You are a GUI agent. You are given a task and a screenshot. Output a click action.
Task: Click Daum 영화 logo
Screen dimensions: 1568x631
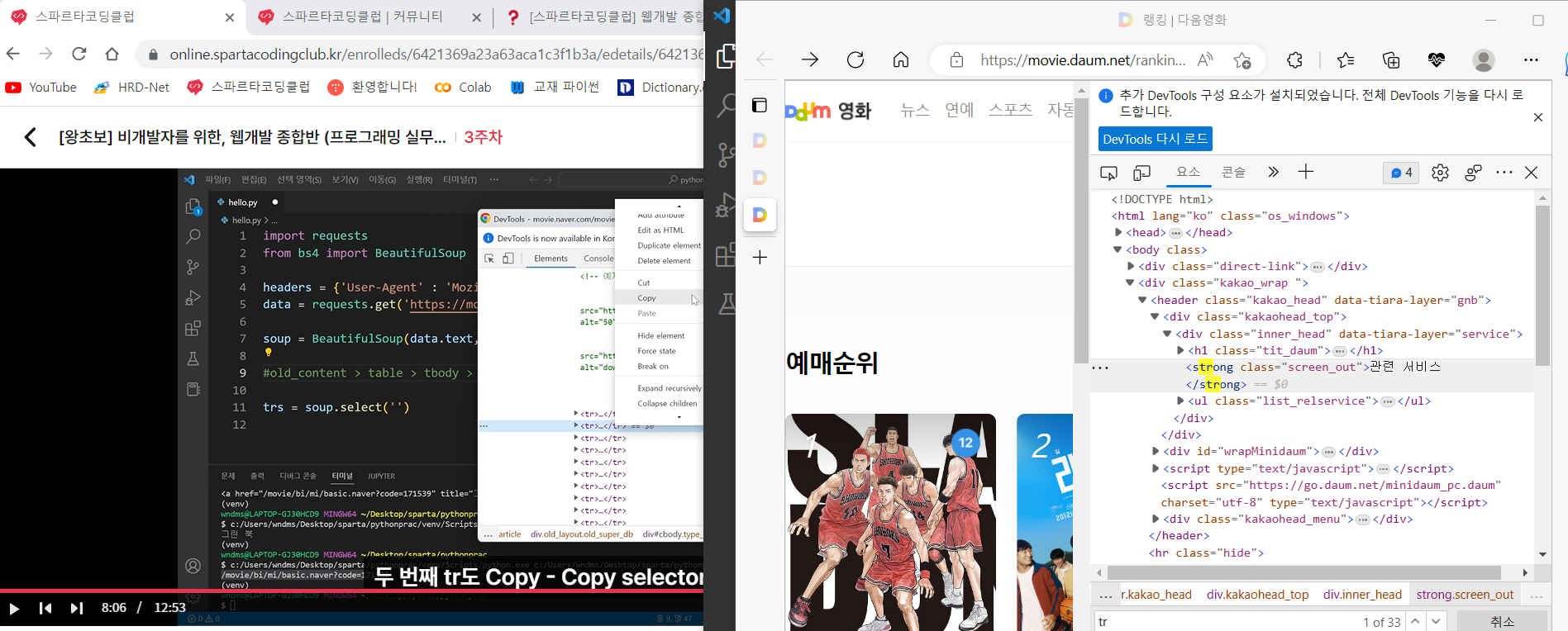click(x=828, y=111)
